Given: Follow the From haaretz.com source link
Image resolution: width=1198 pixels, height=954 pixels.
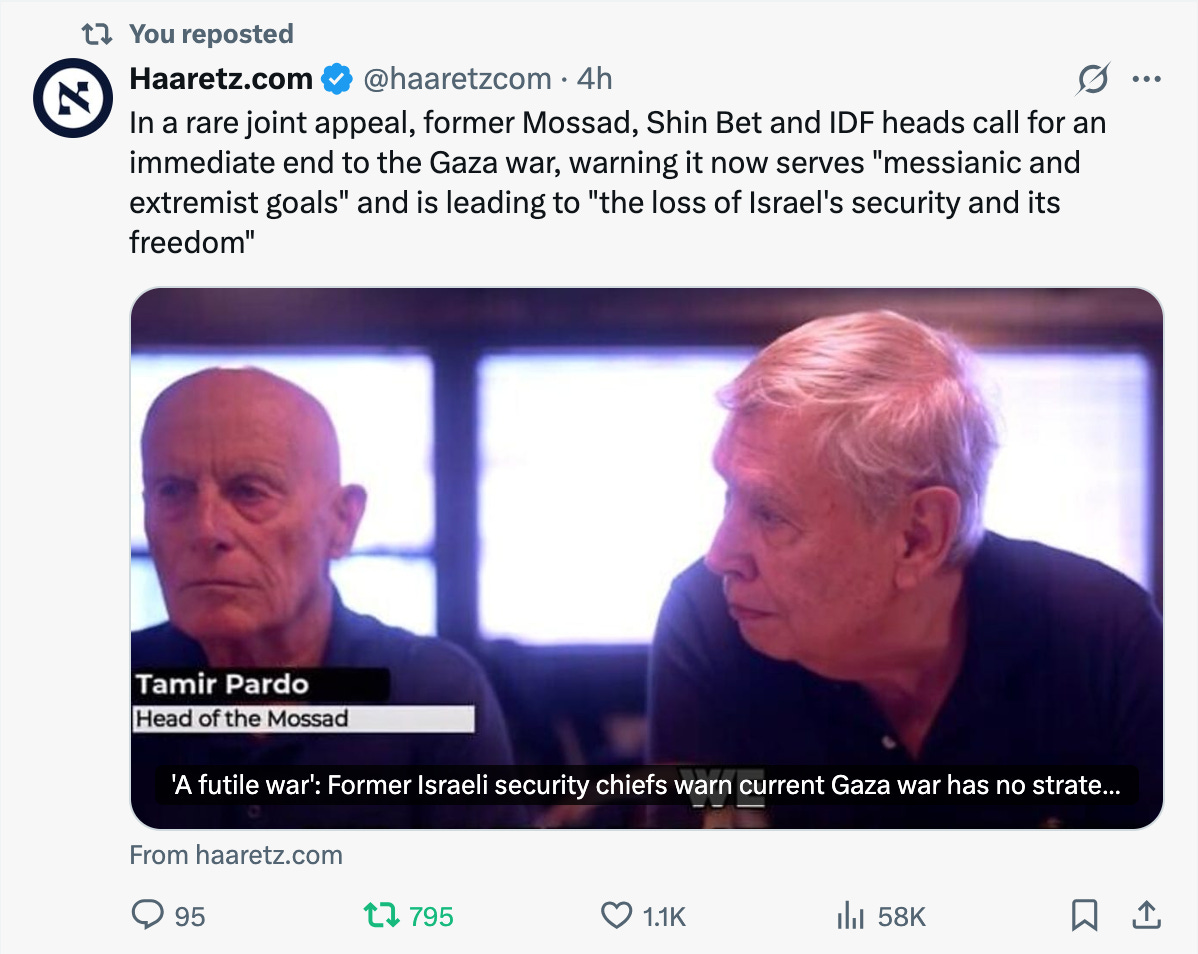Looking at the screenshot, I should pos(236,855).
